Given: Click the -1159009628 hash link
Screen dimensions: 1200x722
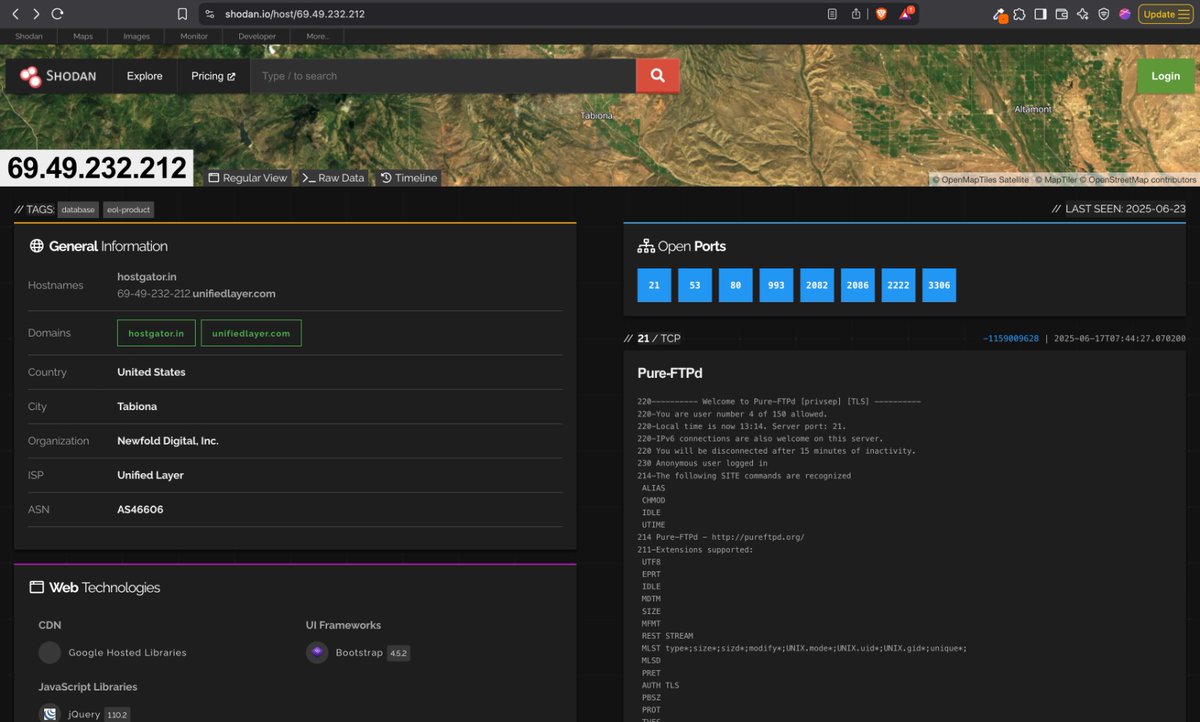Looking at the screenshot, I should [x=1010, y=339].
